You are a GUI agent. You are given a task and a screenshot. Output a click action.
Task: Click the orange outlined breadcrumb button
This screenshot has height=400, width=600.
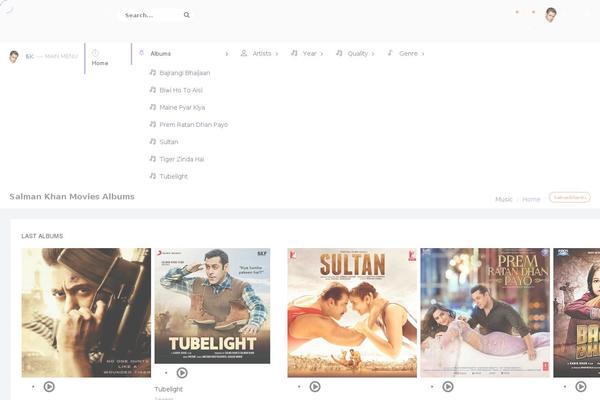click(570, 197)
